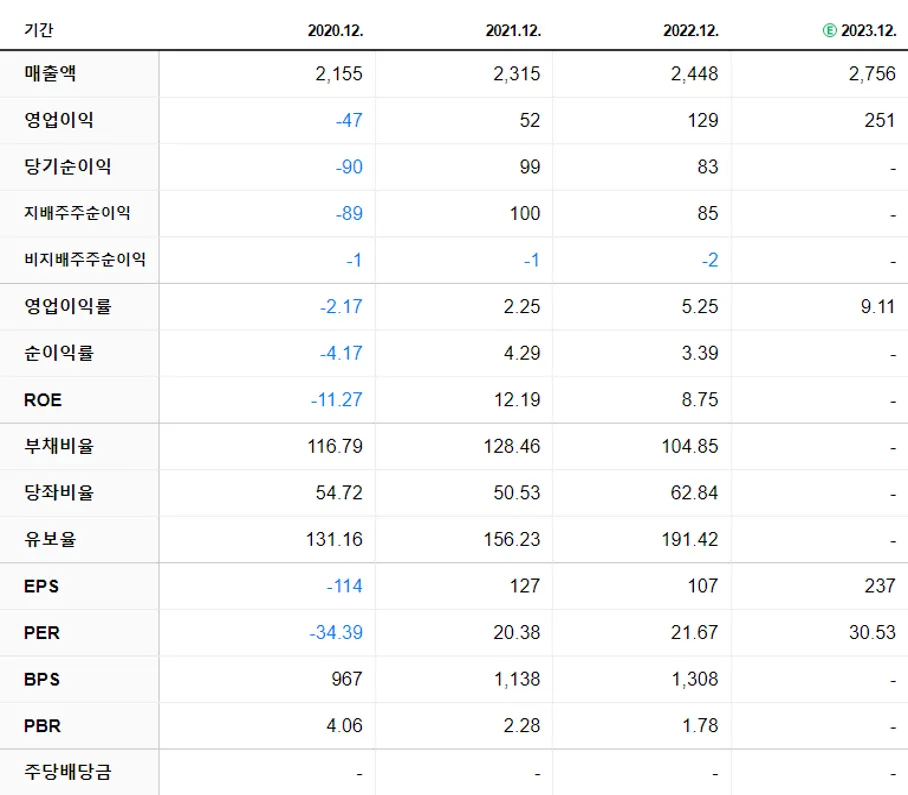Click the PBR row label
Screen dimensions: 908x795
click(x=42, y=726)
